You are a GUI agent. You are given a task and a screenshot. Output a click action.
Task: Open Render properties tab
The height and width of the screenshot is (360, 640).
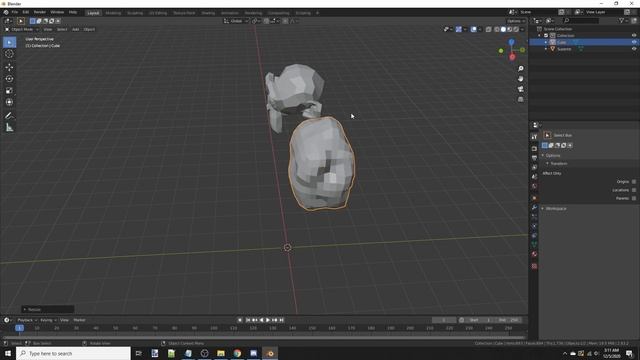pos(534,149)
